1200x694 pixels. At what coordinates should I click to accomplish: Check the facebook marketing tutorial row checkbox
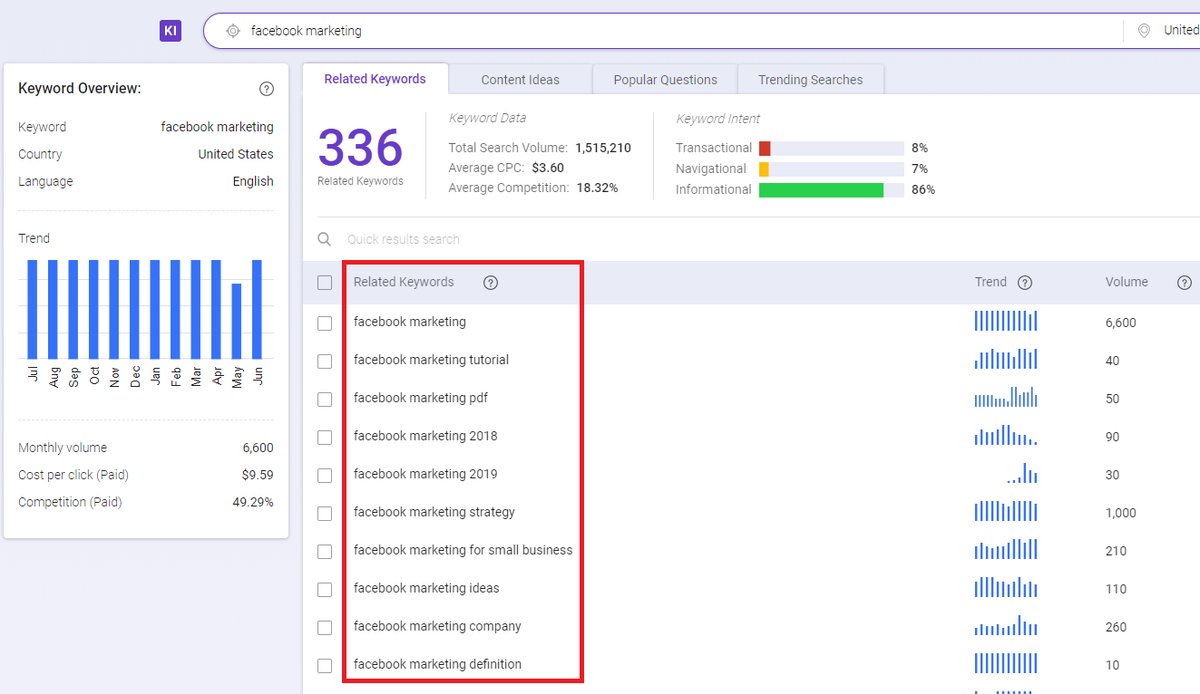tap(325, 361)
